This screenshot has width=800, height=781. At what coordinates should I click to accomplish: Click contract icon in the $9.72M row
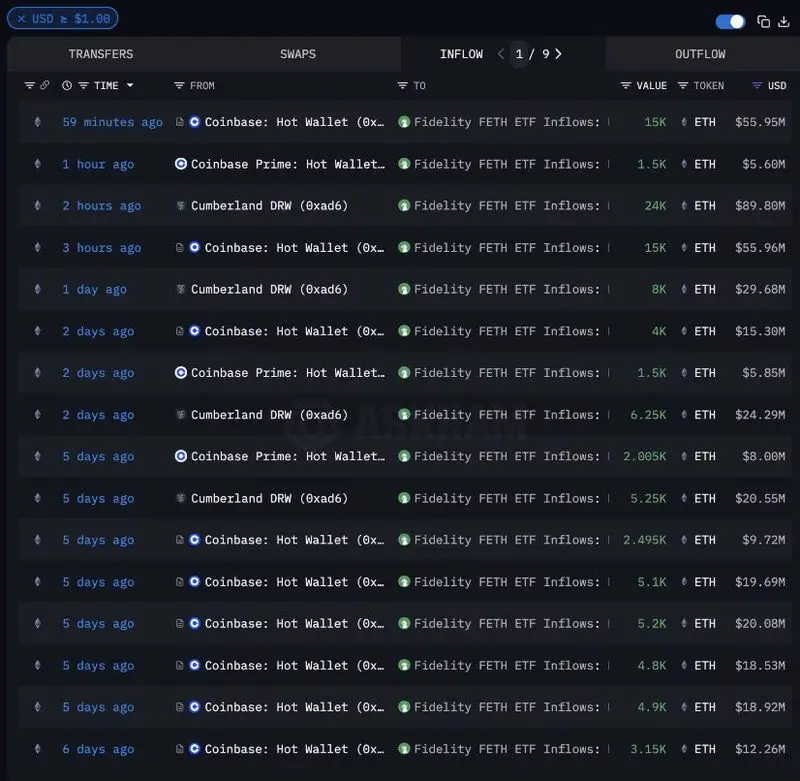click(180, 540)
